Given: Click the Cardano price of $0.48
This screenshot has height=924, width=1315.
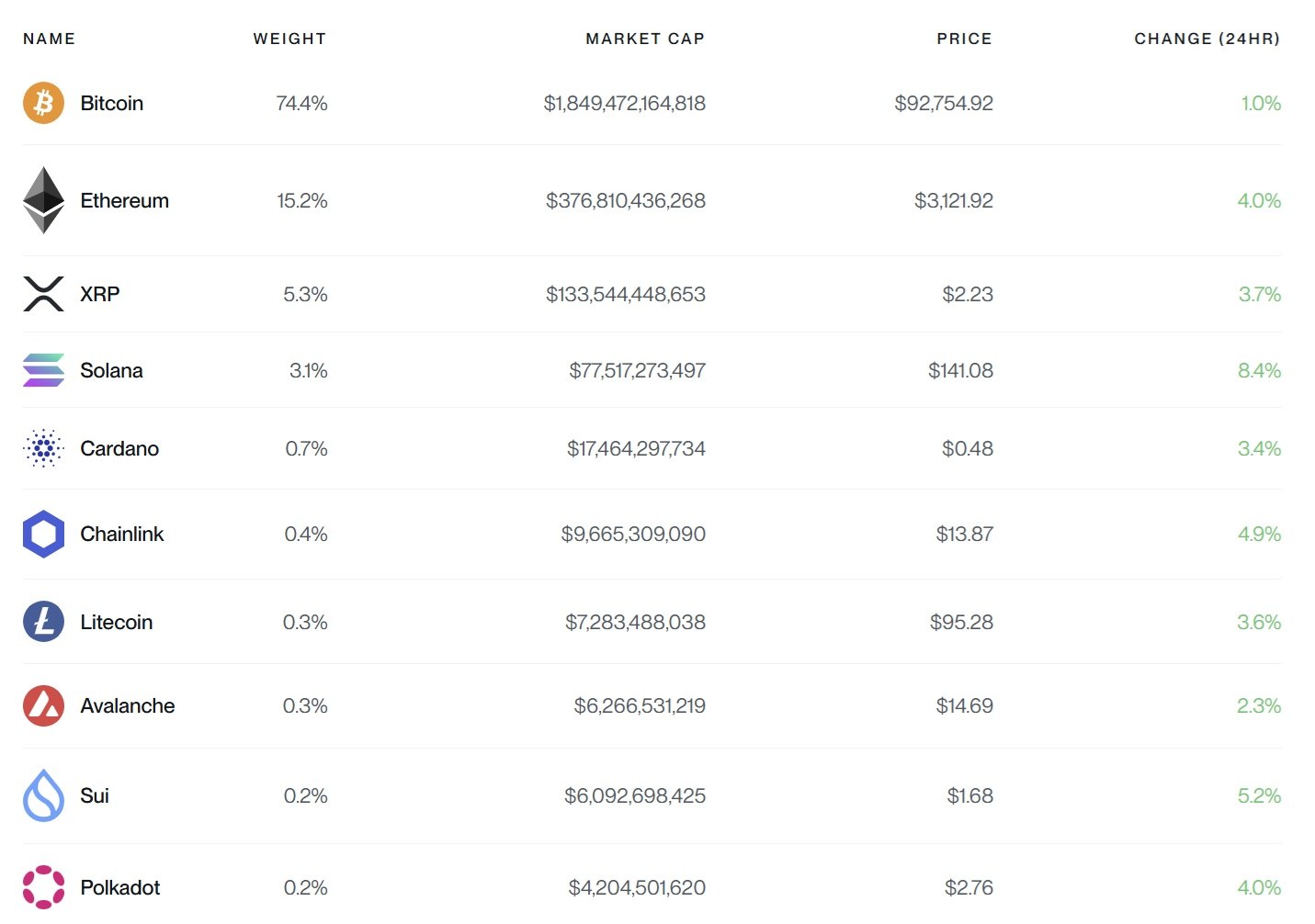Looking at the screenshot, I should point(968,449).
